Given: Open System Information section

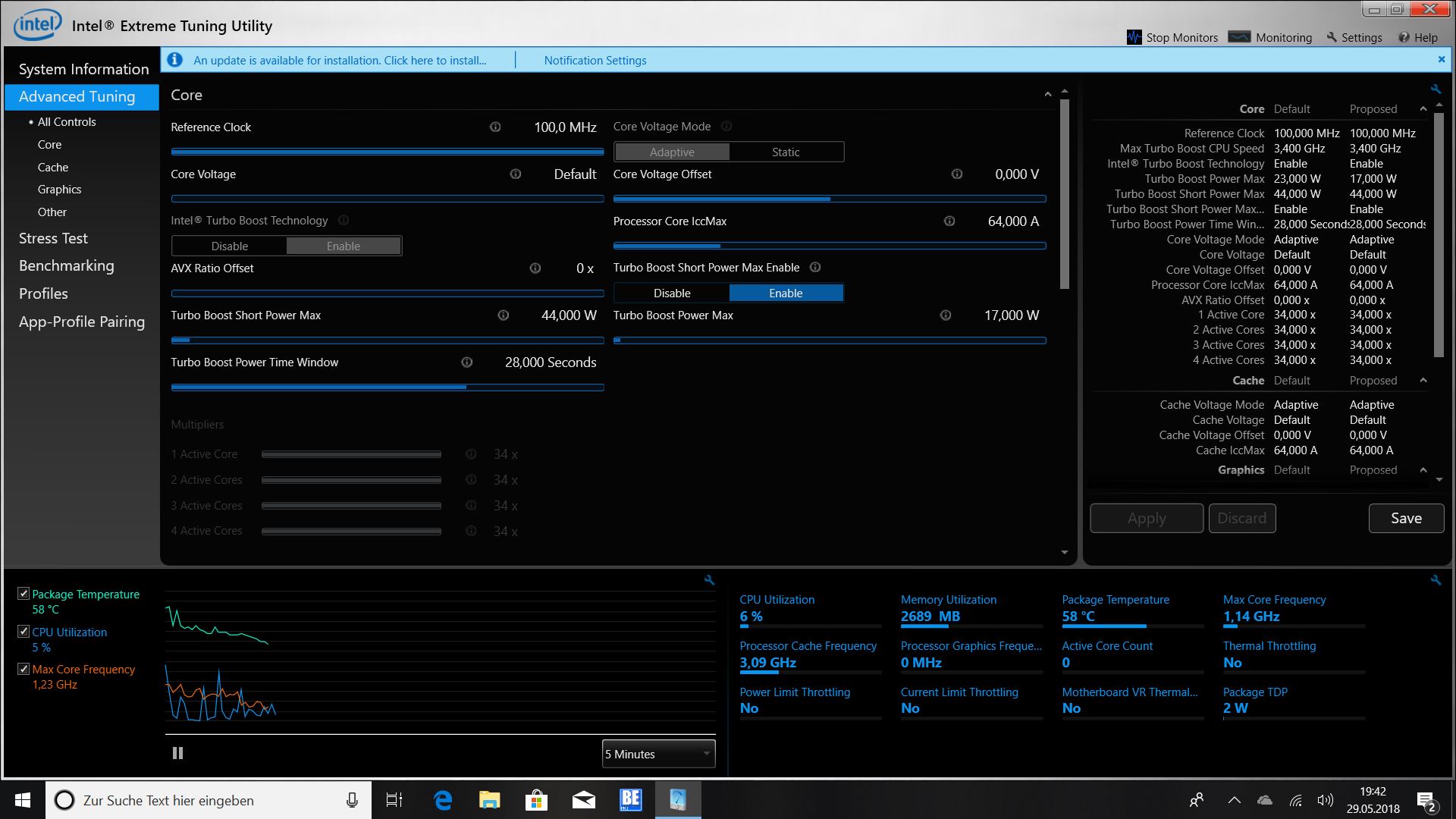Looking at the screenshot, I should [x=83, y=69].
